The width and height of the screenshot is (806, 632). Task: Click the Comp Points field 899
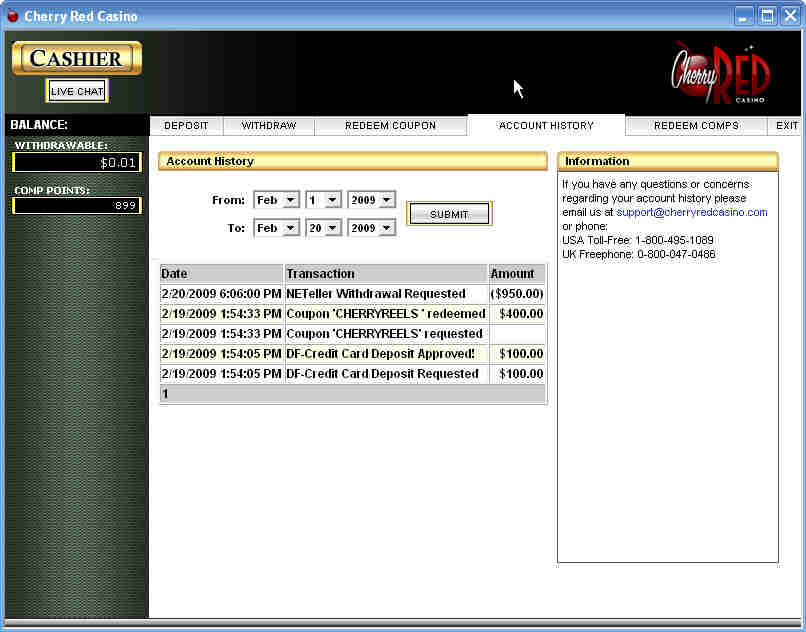[77, 206]
